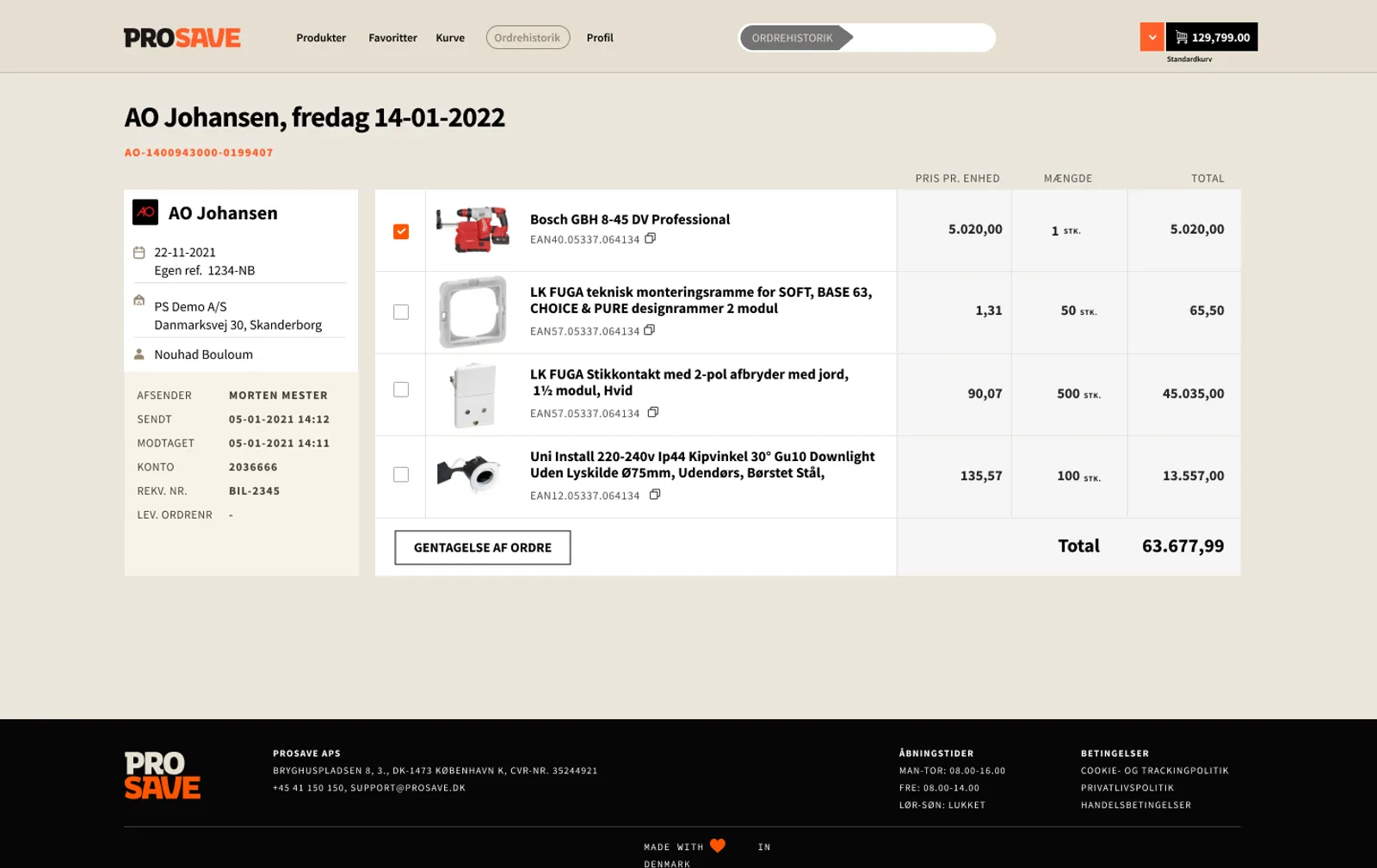Click account number 2036666

[x=253, y=467]
